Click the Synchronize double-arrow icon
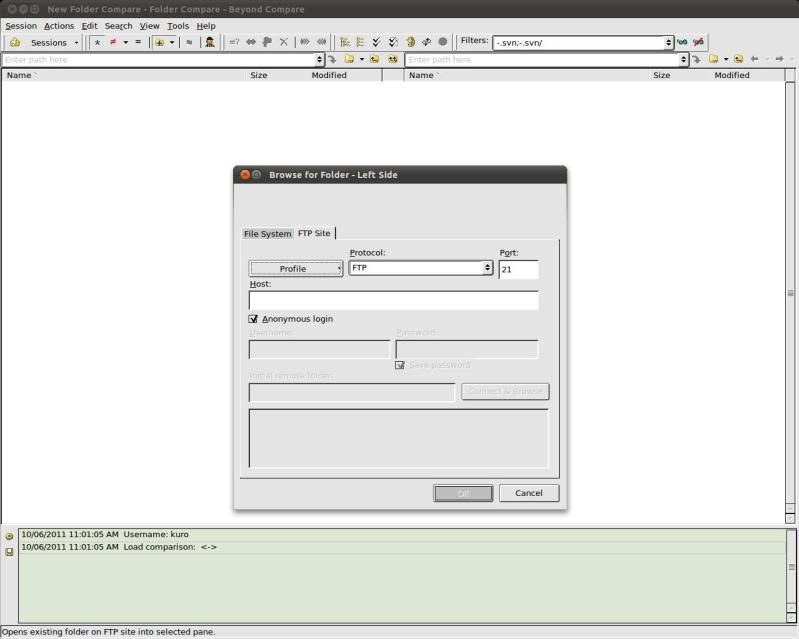This screenshot has width=799, height=639. tap(251, 42)
